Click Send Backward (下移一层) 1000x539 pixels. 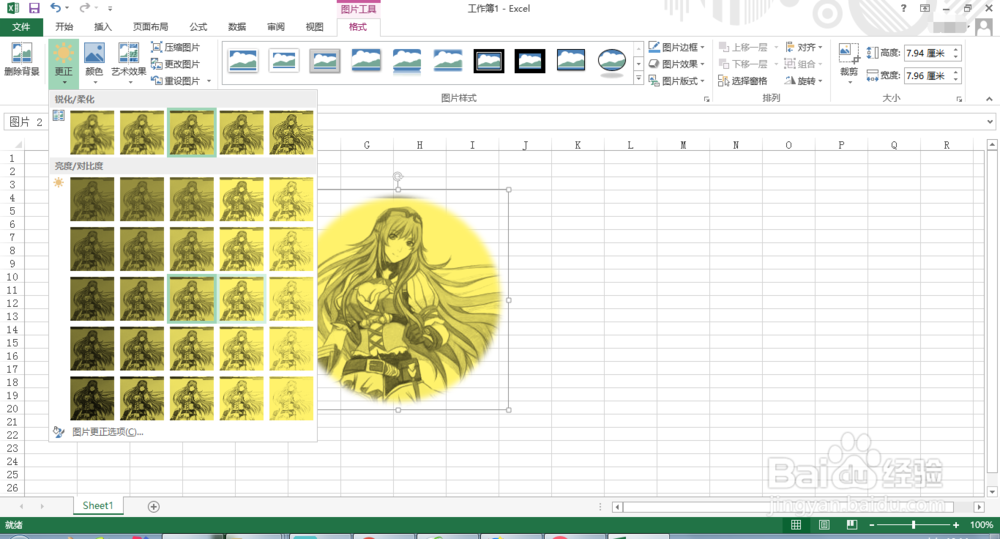pos(743,64)
